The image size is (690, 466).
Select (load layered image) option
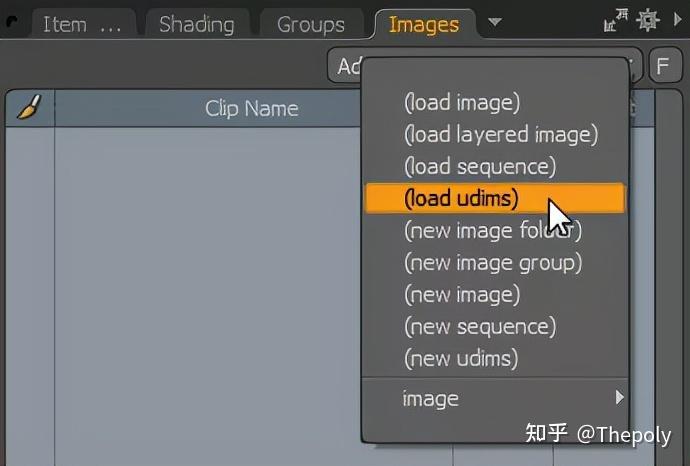pos(500,134)
